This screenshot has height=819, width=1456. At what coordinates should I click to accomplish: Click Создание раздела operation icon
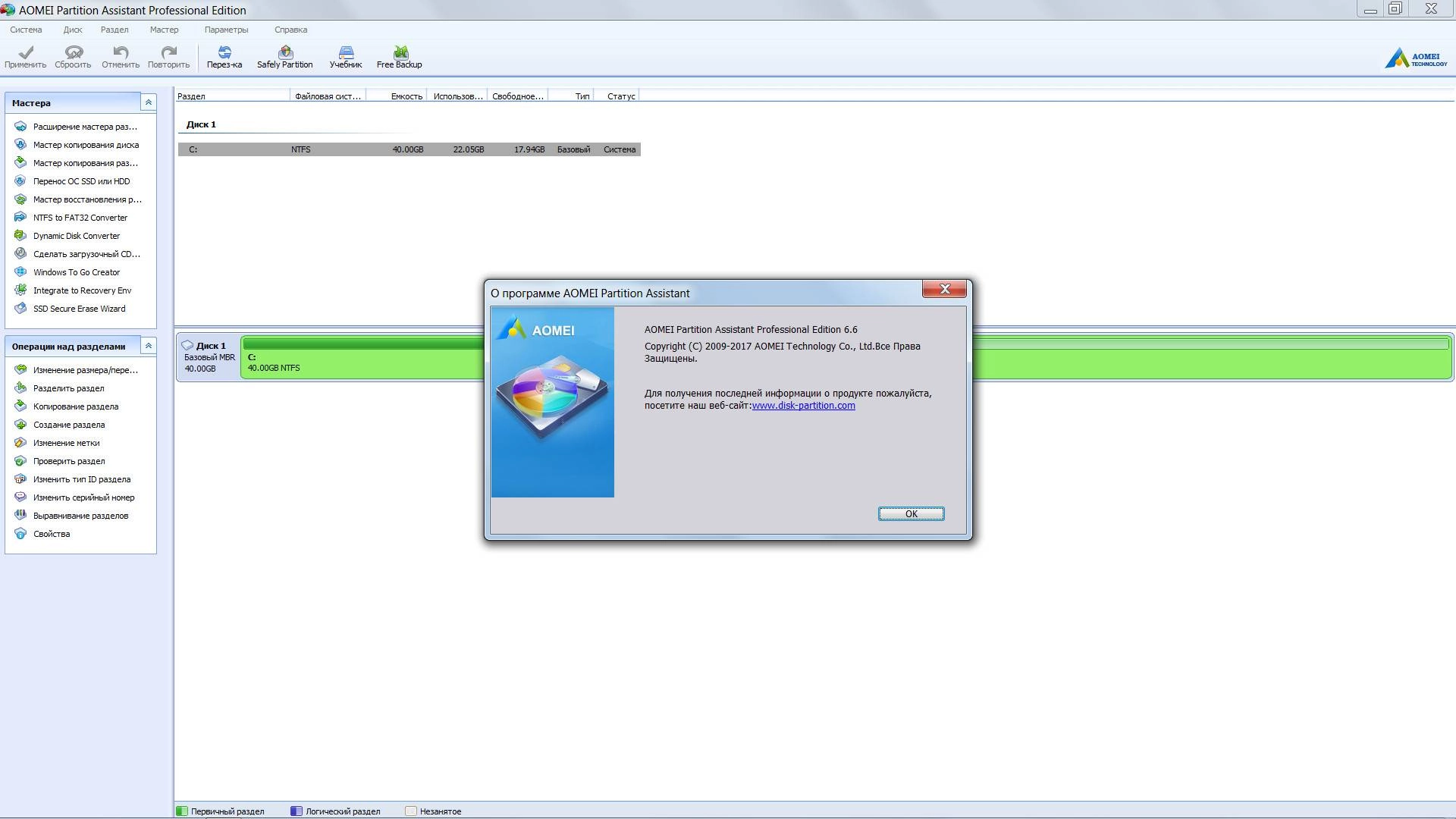coord(20,425)
